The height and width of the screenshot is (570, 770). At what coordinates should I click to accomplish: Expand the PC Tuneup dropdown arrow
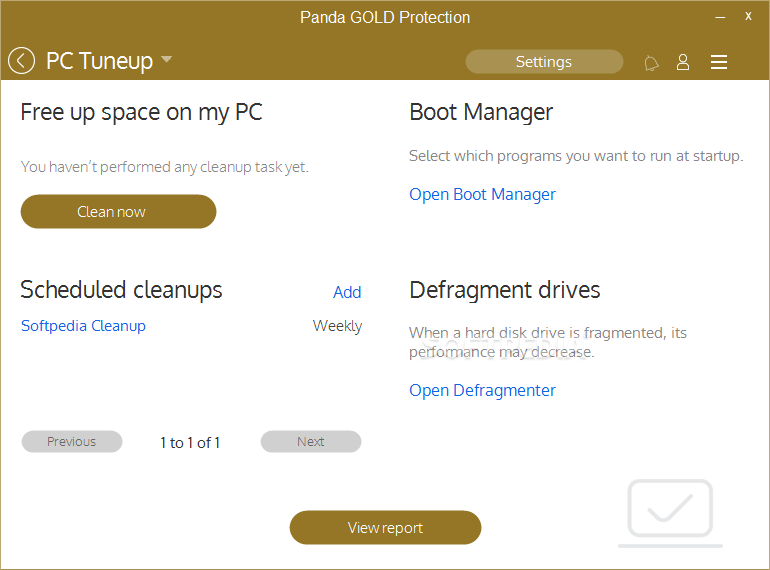point(167,59)
